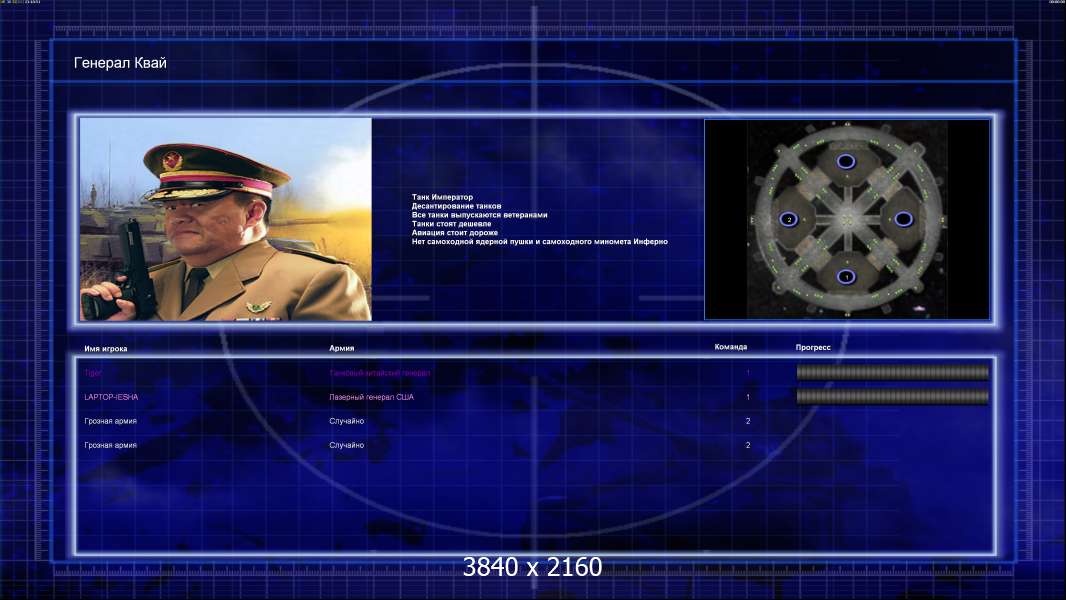Click Tiger's loading progress bar
This screenshot has width=1066, height=600.
click(x=893, y=372)
